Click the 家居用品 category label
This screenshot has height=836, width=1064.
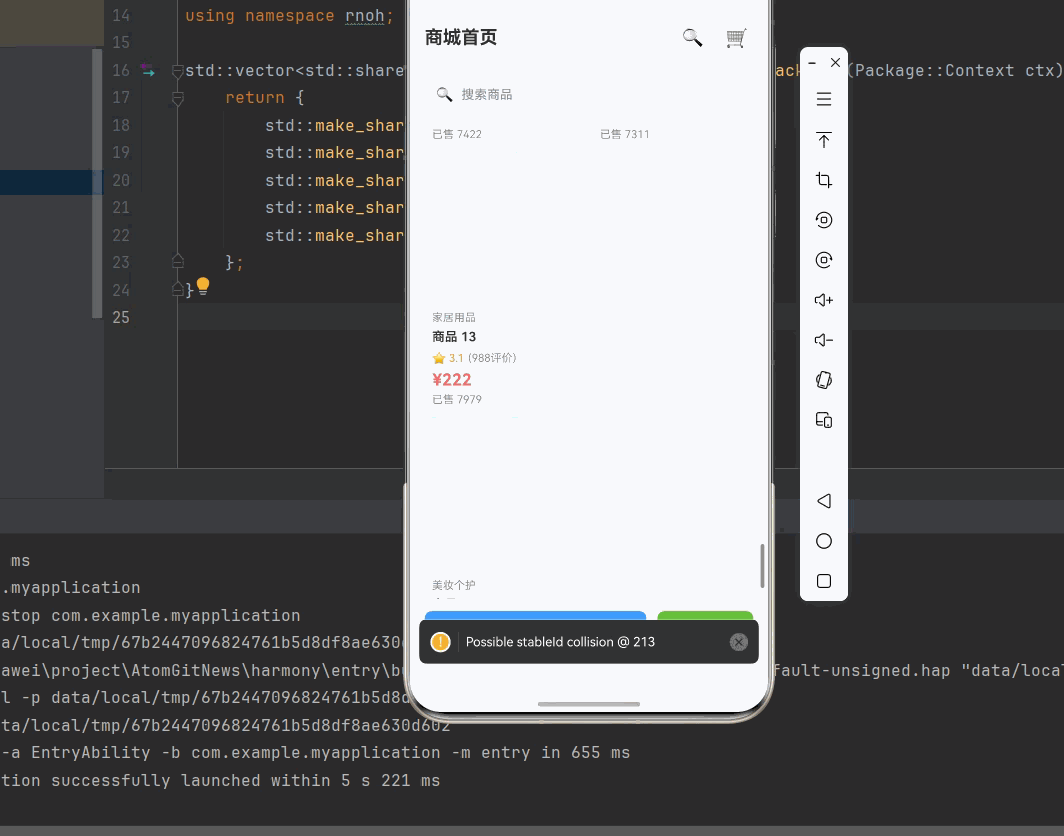453,317
